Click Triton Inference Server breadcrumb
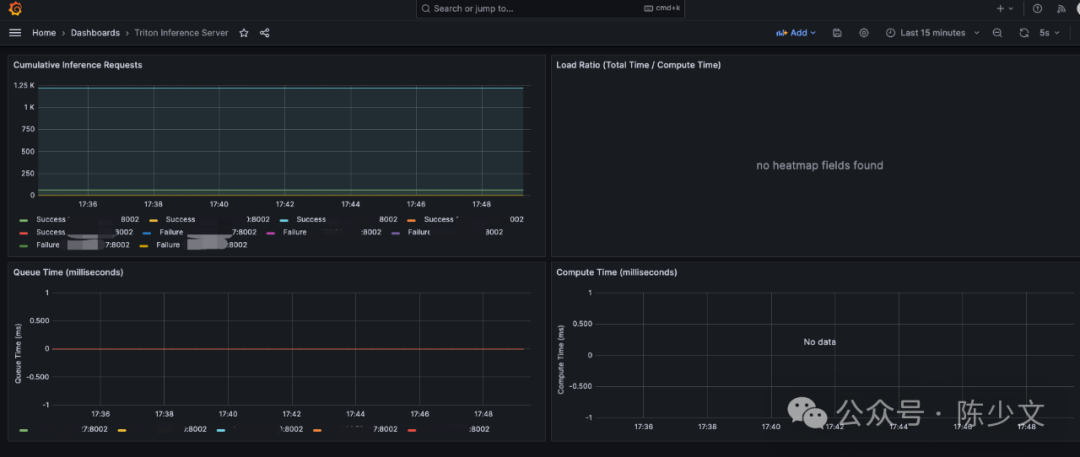The width and height of the screenshot is (1080, 457). pos(181,32)
